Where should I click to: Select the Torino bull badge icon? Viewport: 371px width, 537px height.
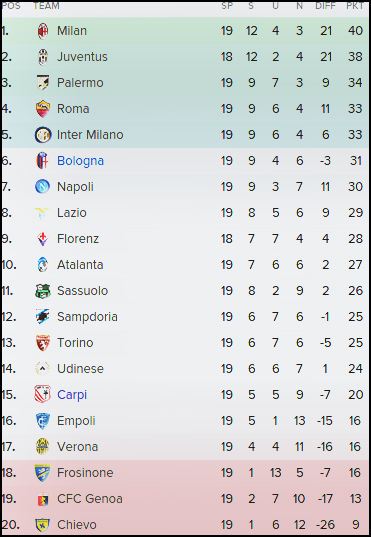tap(43, 343)
